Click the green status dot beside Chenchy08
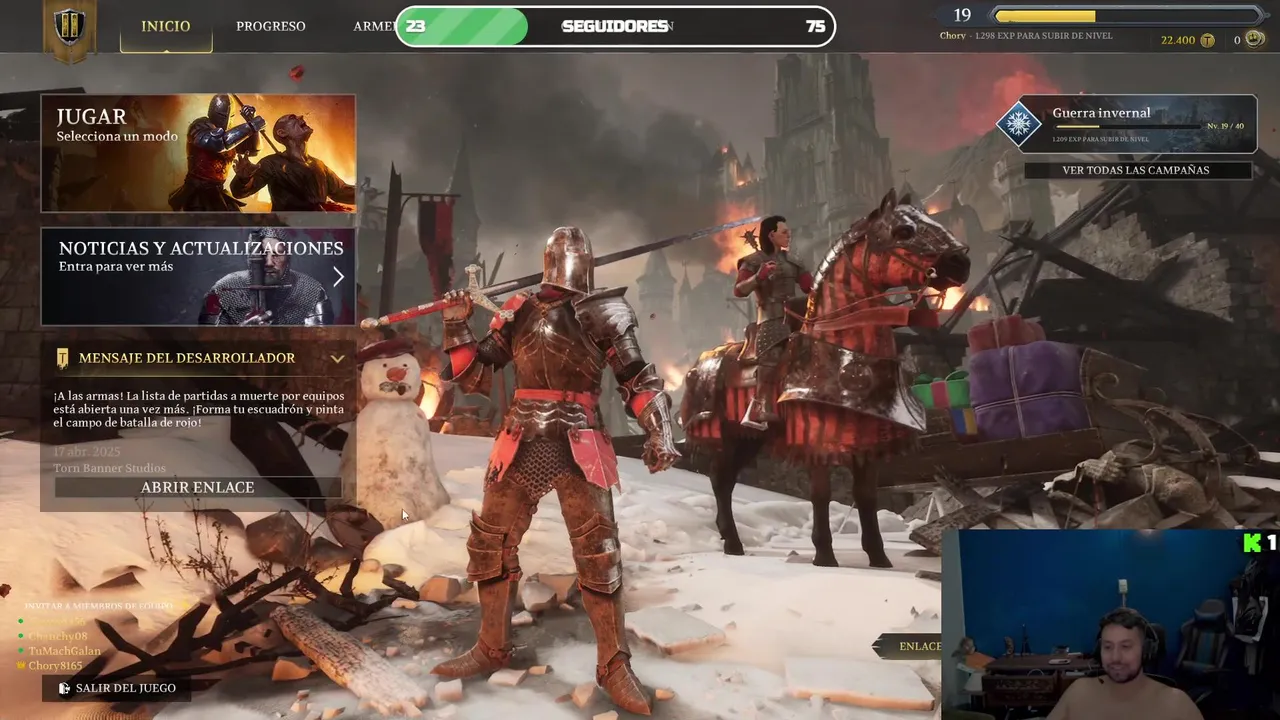The height and width of the screenshot is (720, 1280). [x=21, y=636]
